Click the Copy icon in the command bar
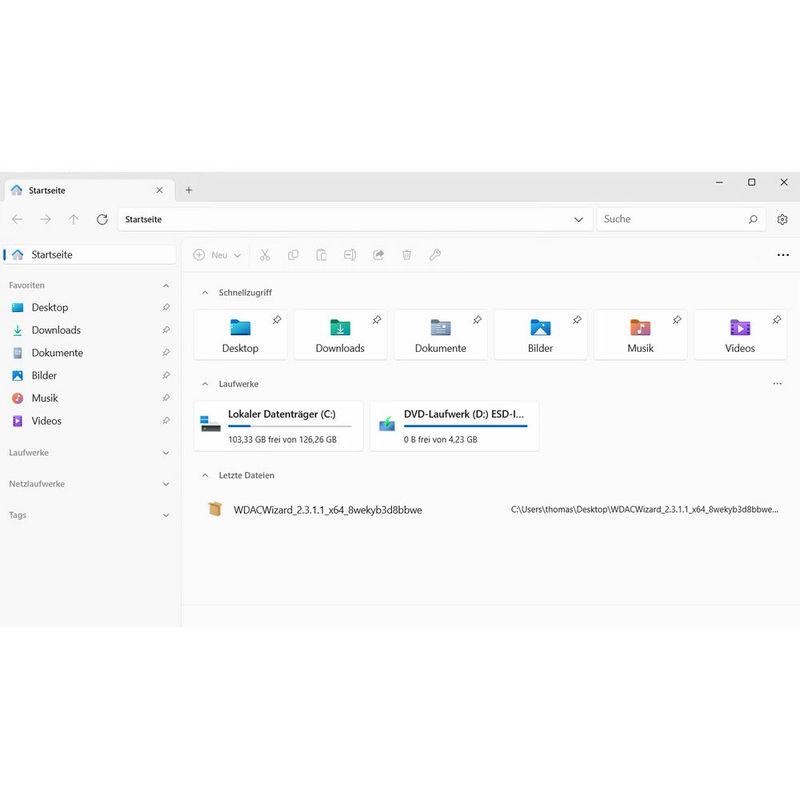The image size is (800, 800). (x=292, y=255)
